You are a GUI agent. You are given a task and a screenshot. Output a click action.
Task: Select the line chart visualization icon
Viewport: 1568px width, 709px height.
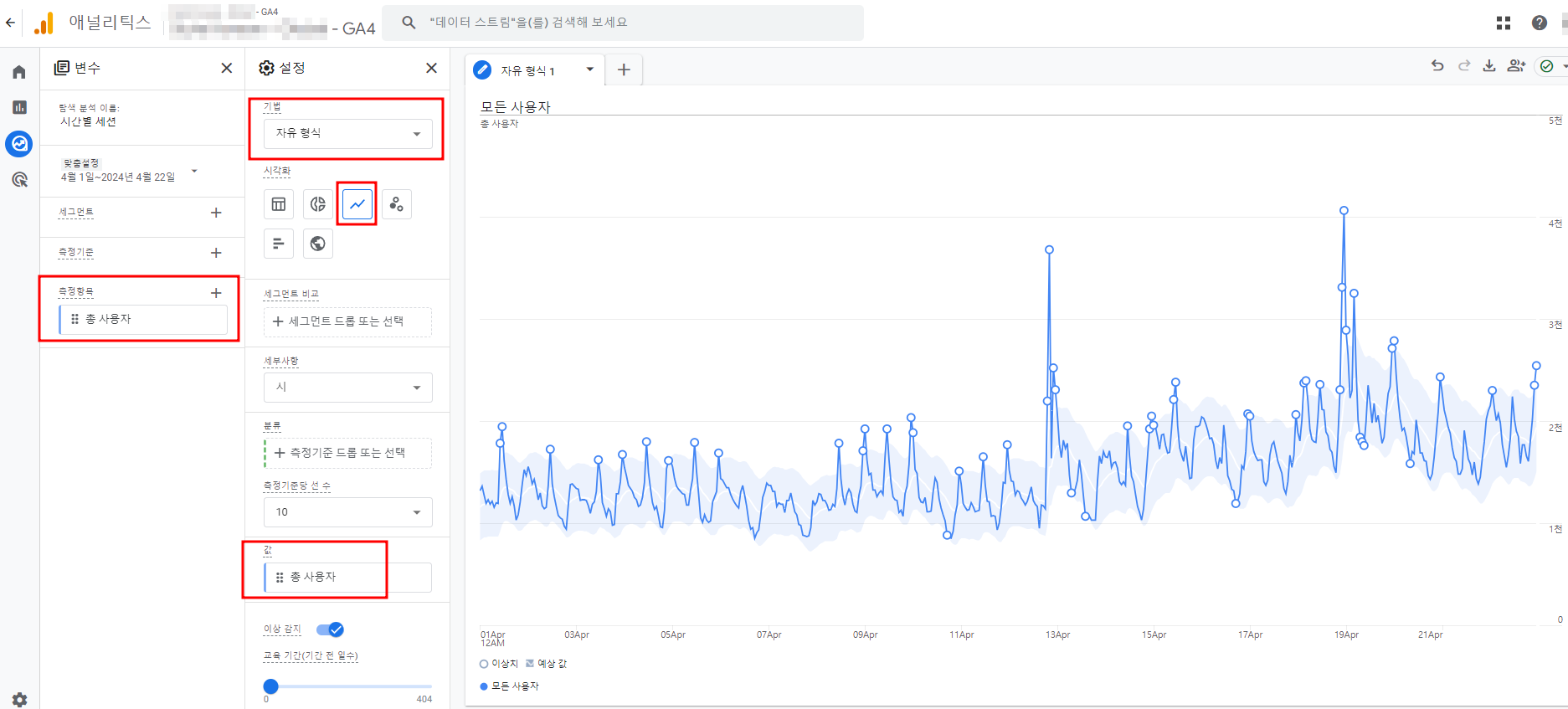357,204
